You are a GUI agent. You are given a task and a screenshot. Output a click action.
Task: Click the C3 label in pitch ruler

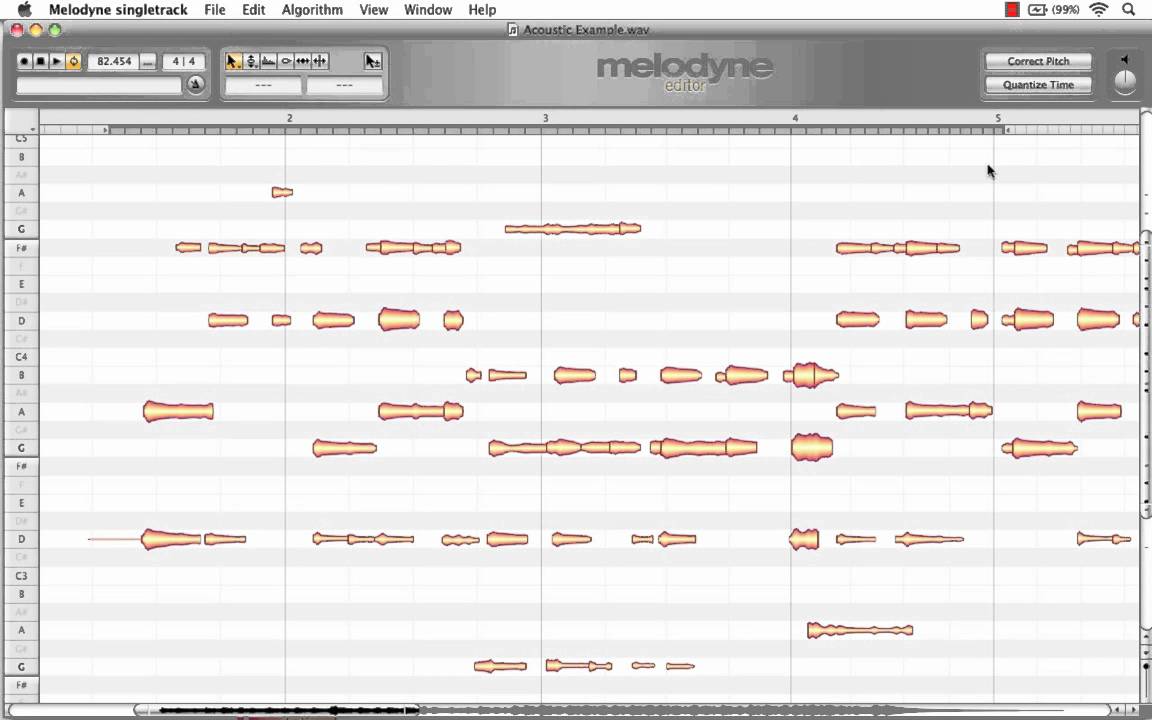tap(21, 575)
